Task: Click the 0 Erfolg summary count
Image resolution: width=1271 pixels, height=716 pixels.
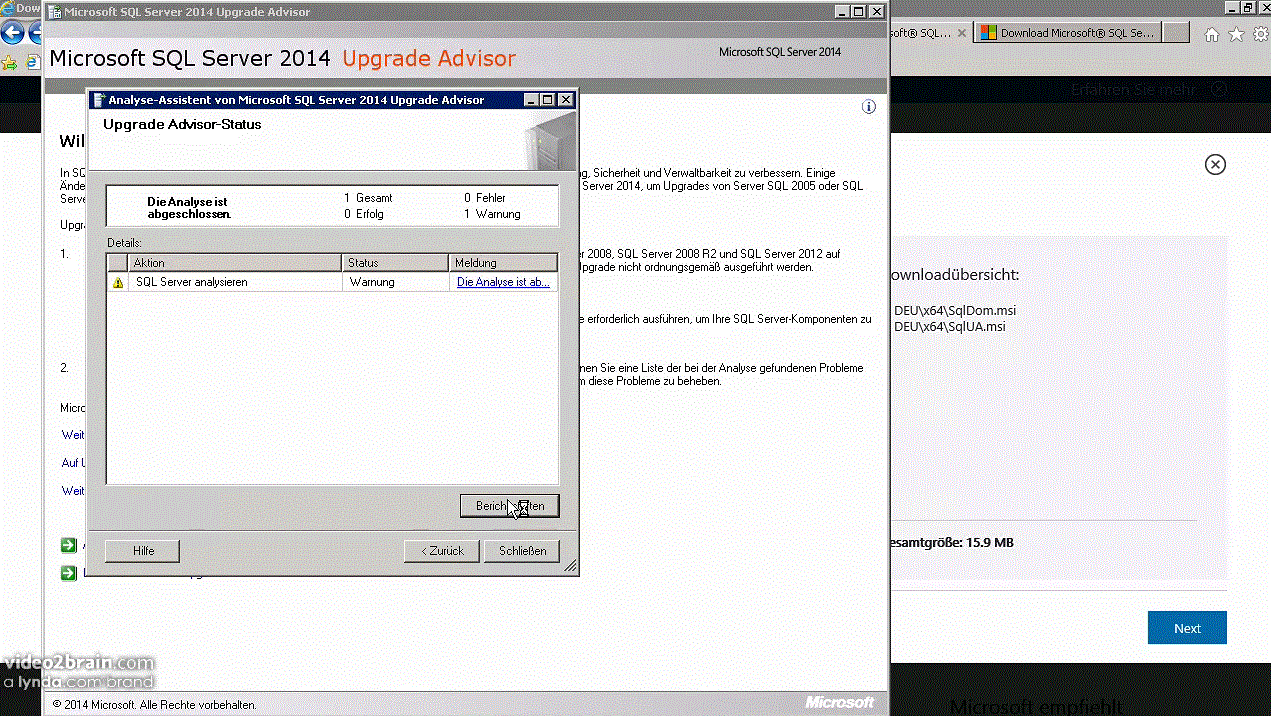Action: coord(364,214)
